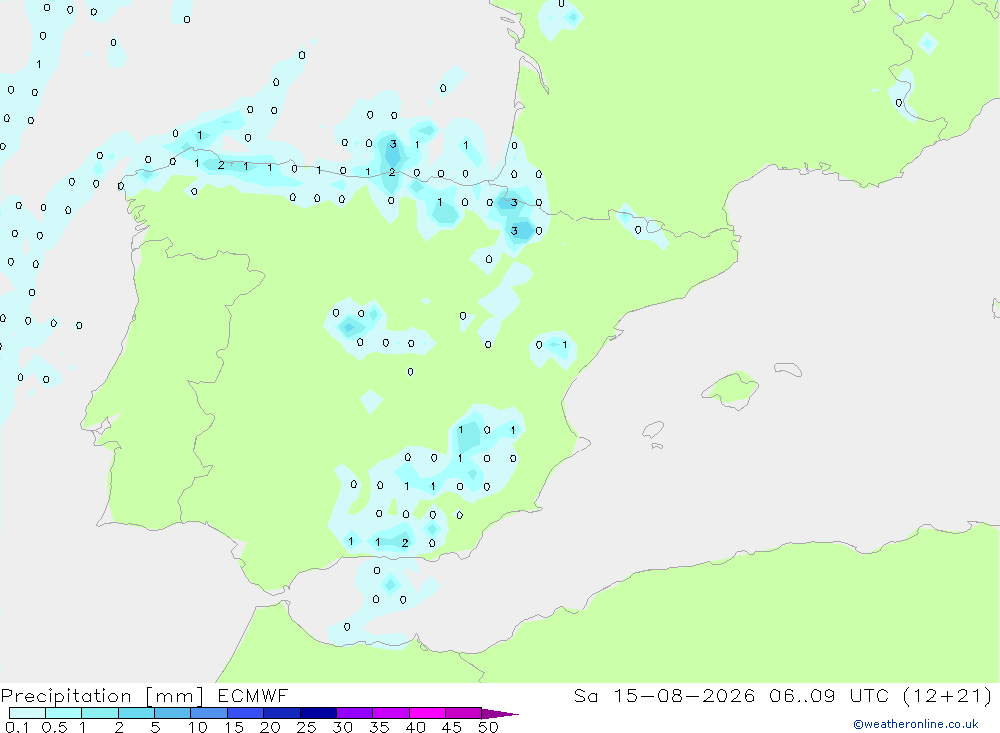Click the legend scale label 0.5
1000x733 pixels.
pyautogui.click(x=54, y=727)
